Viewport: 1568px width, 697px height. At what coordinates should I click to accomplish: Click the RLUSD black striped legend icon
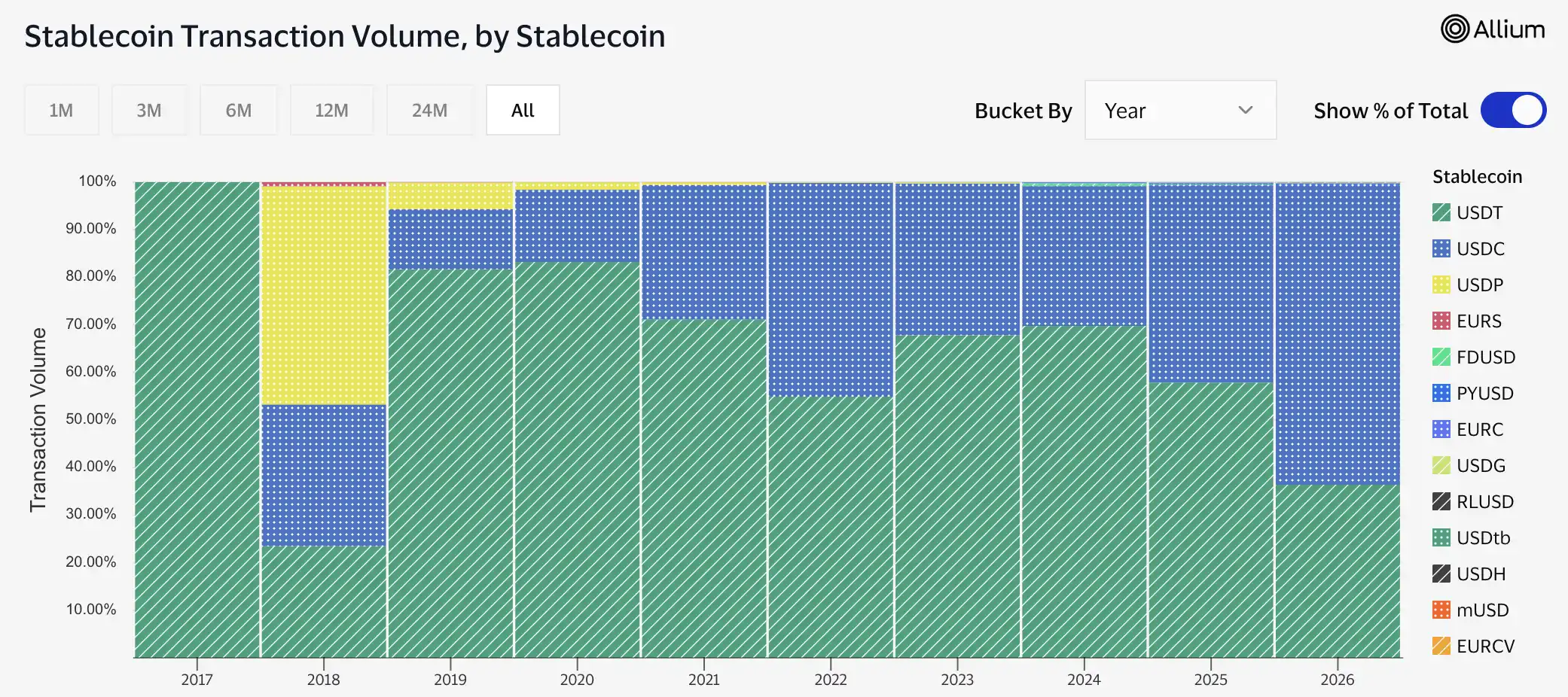coord(1441,501)
